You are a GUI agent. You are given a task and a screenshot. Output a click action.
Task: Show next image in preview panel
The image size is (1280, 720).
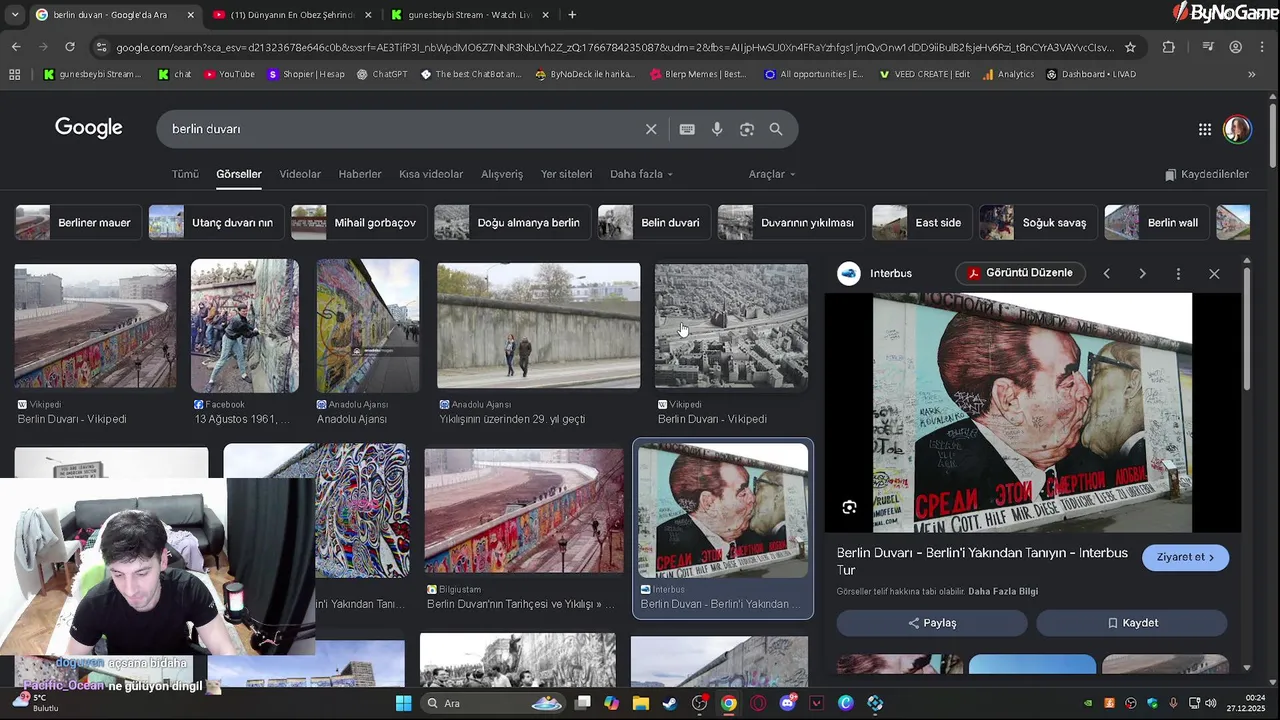click(x=1142, y=273)
